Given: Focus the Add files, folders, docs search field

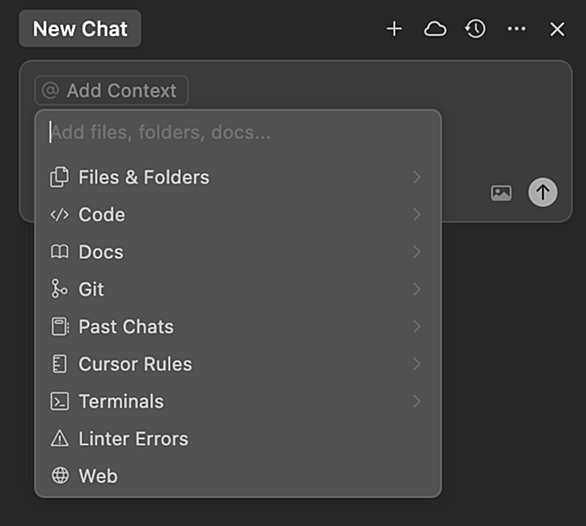Looking at the screenshot, I should pyautogui.click(x=238, y=132).
